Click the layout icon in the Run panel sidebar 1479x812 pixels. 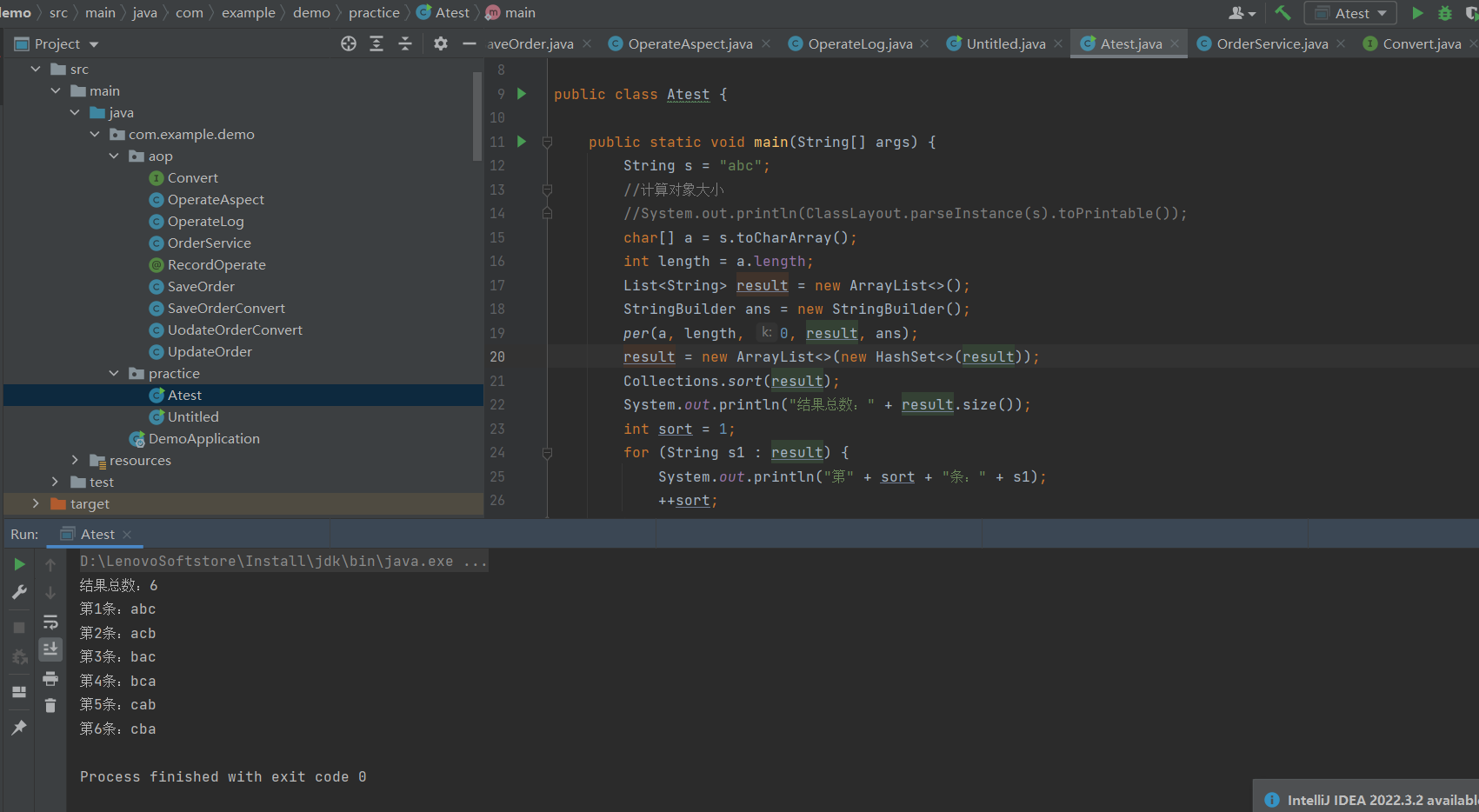click(19, 692)
